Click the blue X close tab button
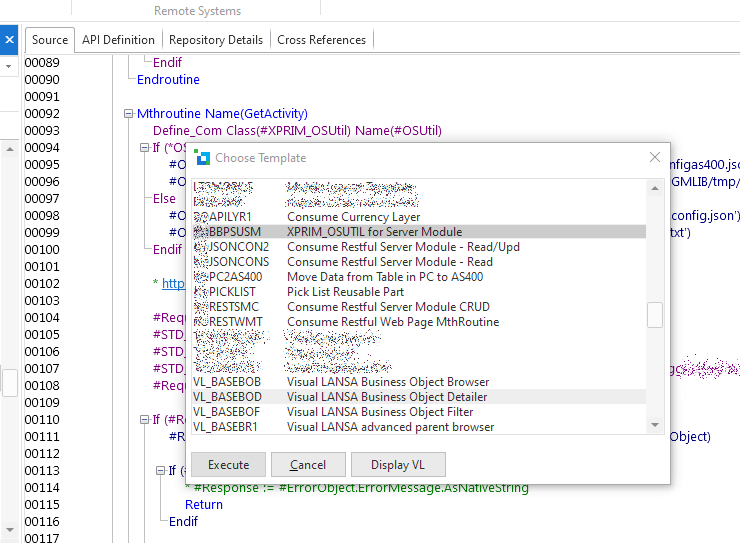The width and height of the screenshot is (740, 543). (10, 40)
